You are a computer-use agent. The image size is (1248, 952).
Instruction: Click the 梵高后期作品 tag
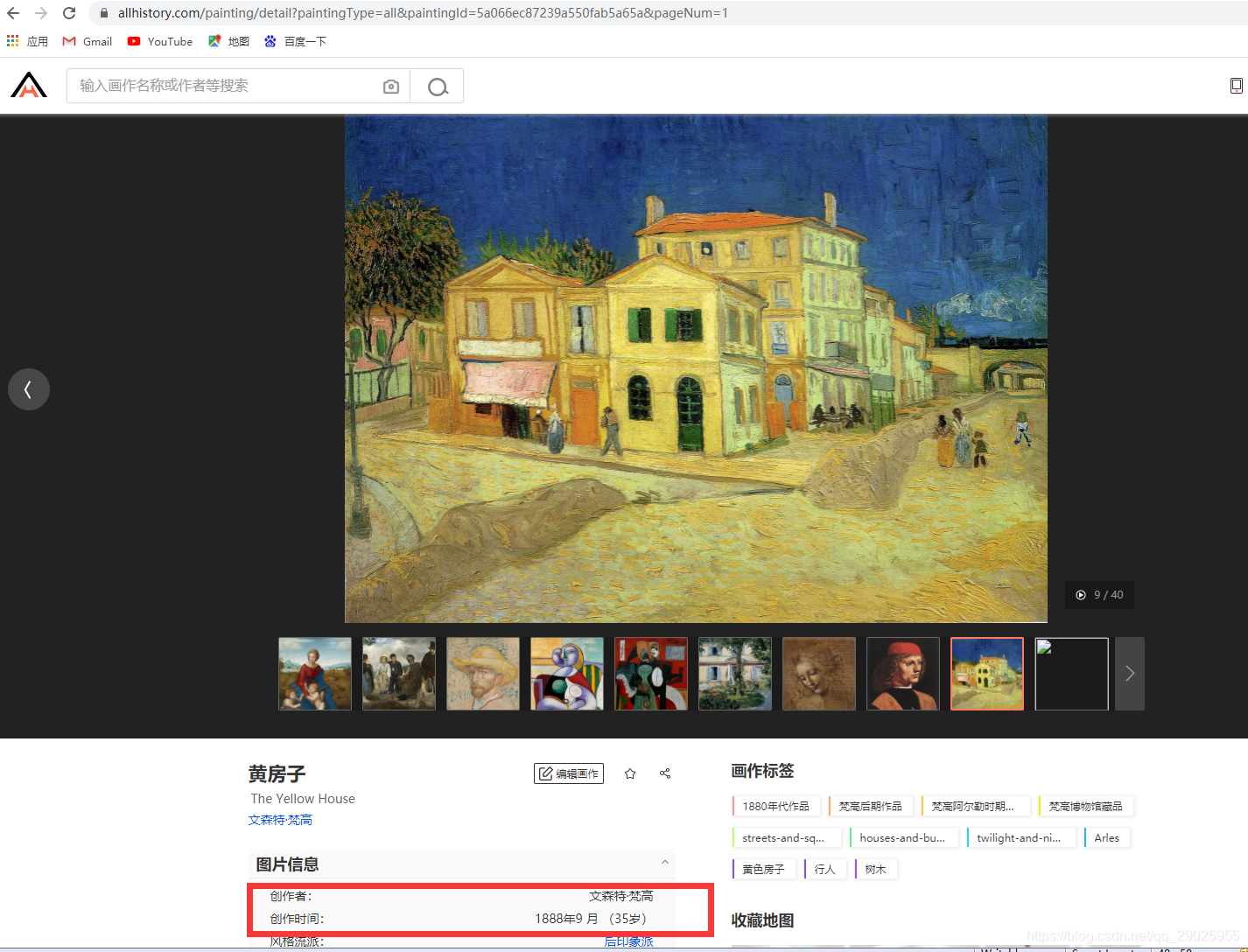(870, 807)
